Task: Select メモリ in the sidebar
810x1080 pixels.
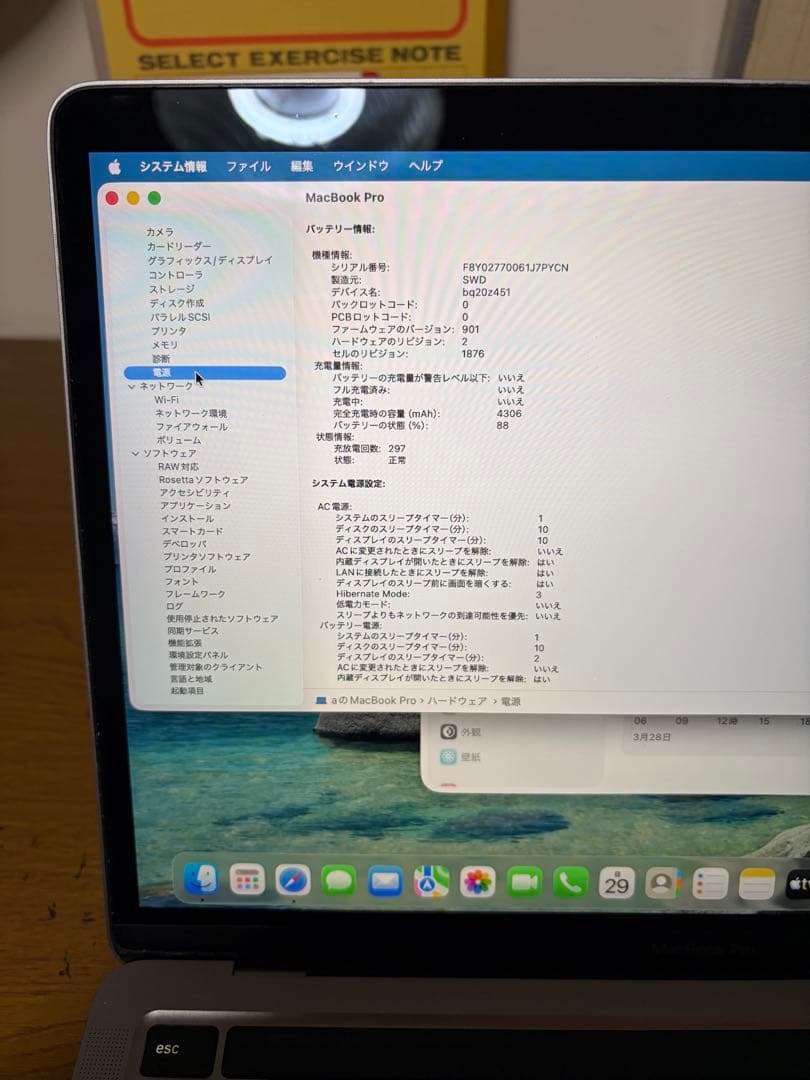Action: coord(165,344)
